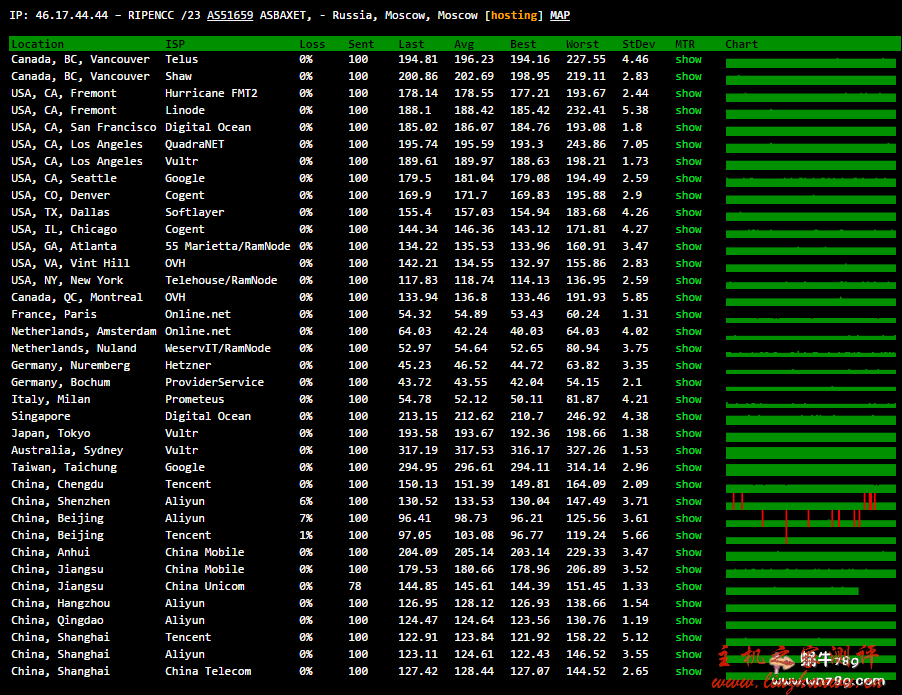
Task: Click the Shenzhen Aliyun latency chart bar
Action: tap(811, 501)
